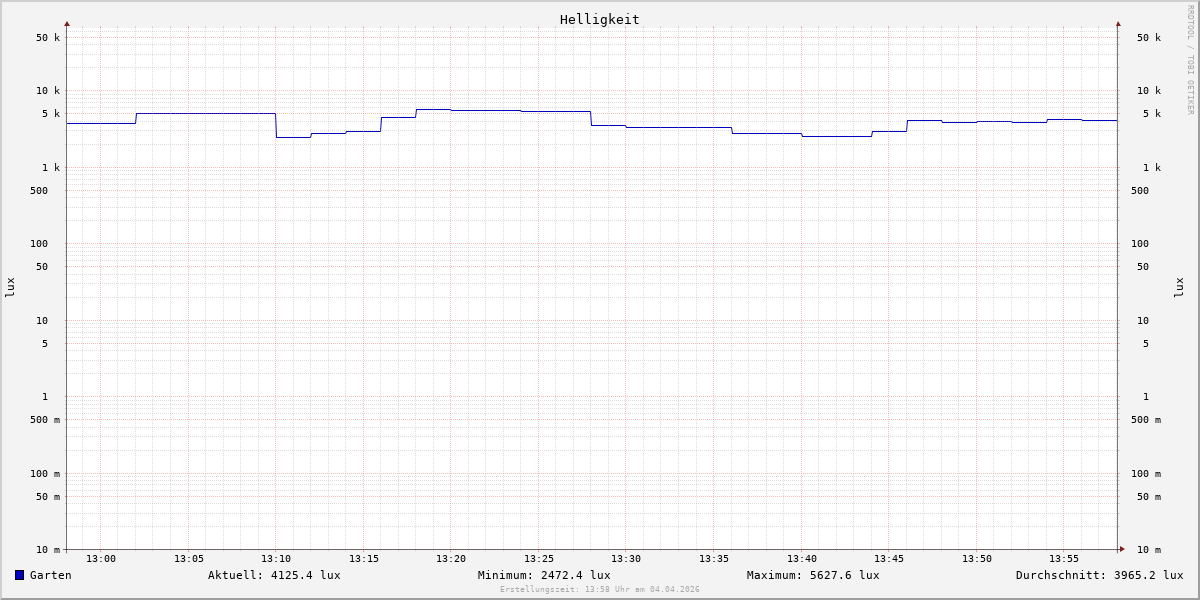Image resolution: width=1200 pixels, height=600 pixels.
Task: Click the 13:05 time axis label
Action: tap(189, 559)
